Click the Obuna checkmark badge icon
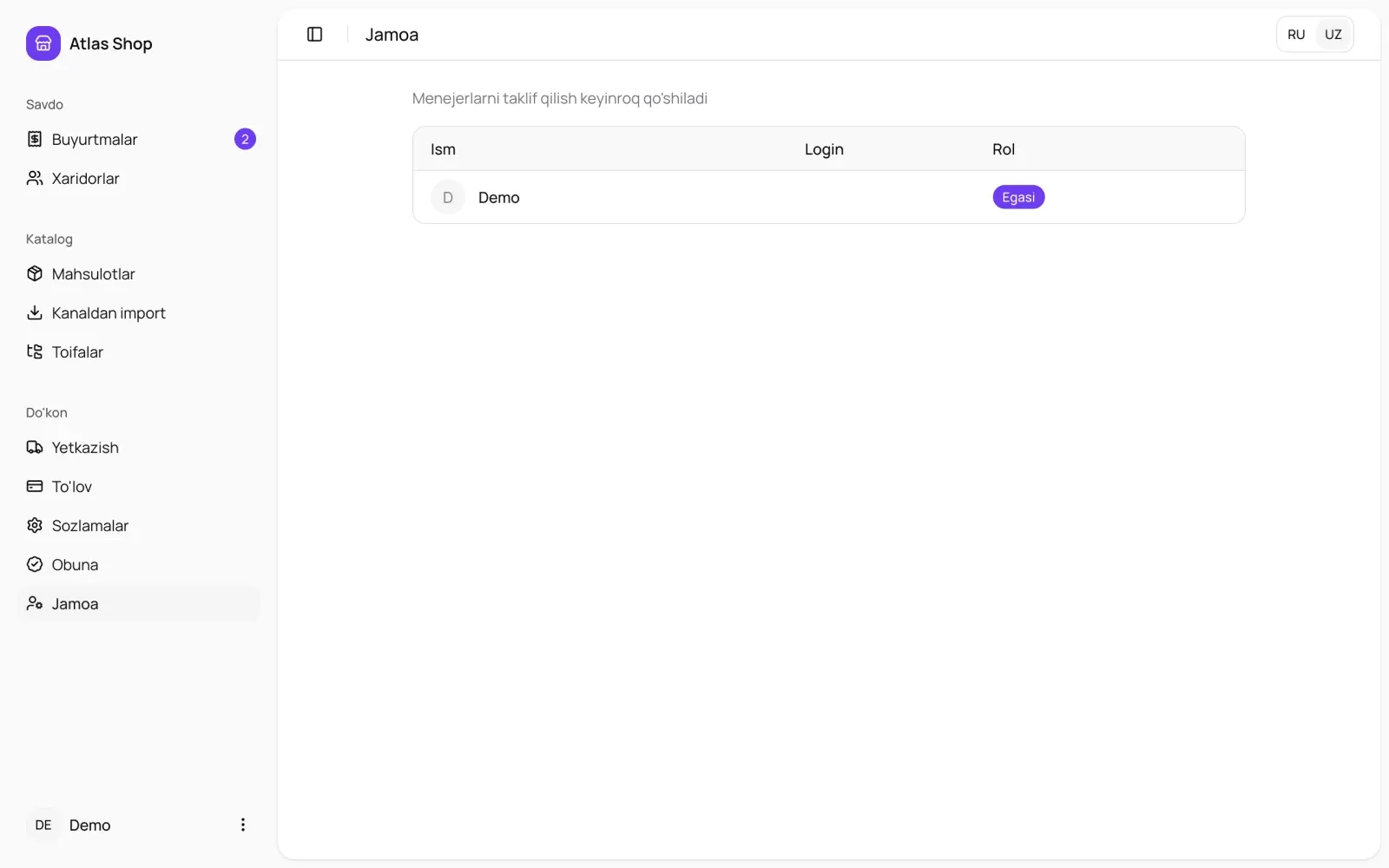The width and height of the screenshot is (1389, 868). [35, 564]
